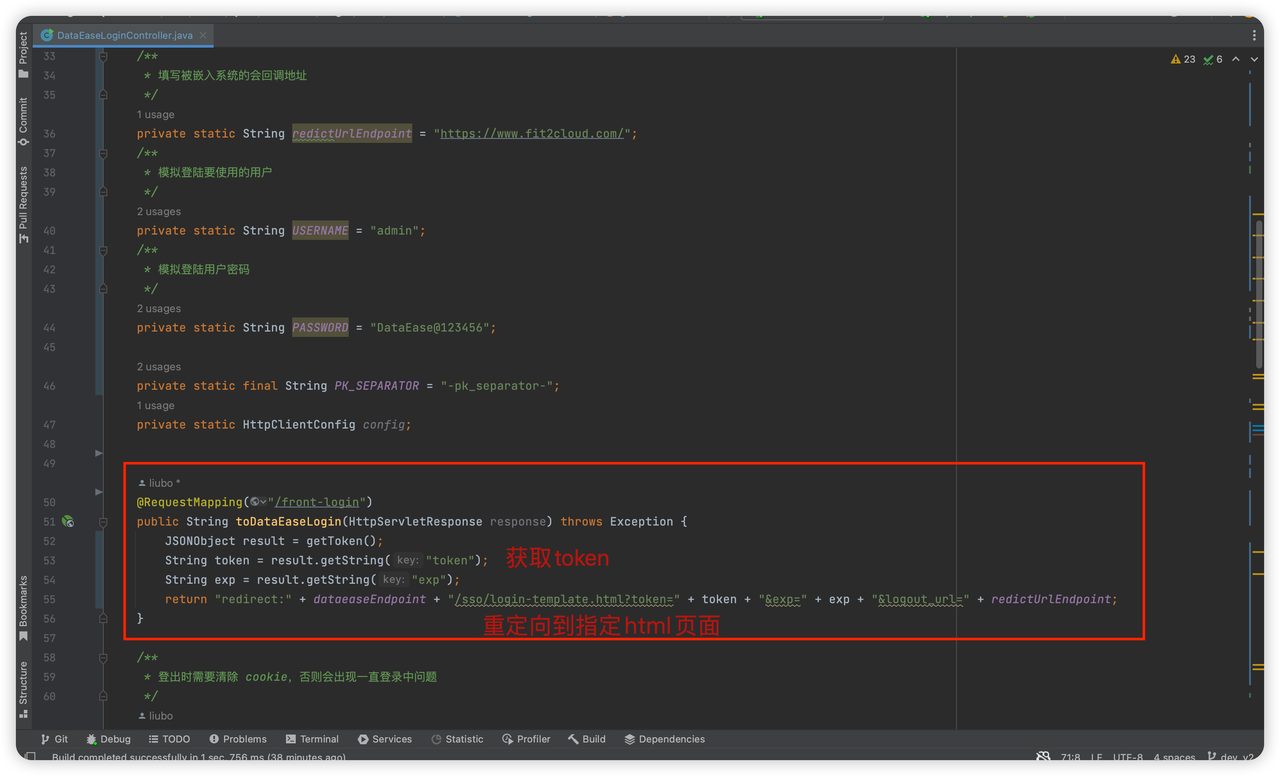Open the Problems tab in bottom bar
1280x776 pixels.
click(x=238, y=739)
